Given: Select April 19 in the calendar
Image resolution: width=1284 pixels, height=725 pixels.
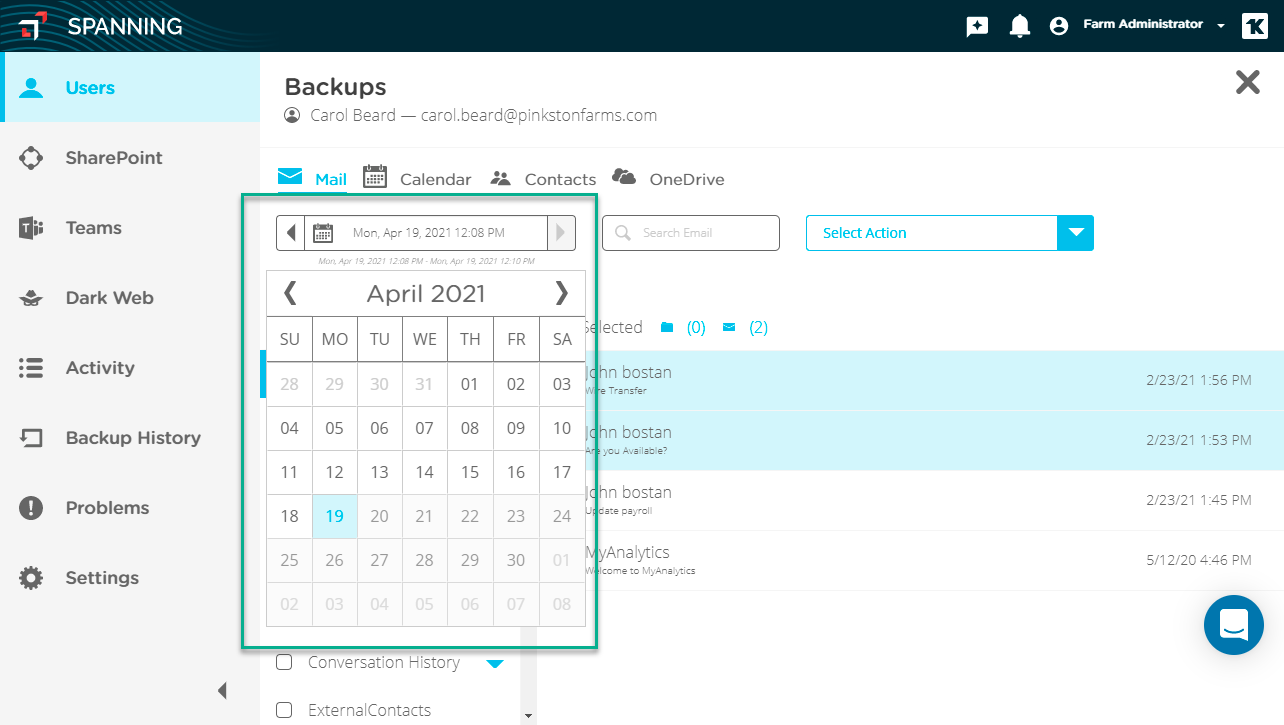Looking at the screenshot, I should (335, 516).
